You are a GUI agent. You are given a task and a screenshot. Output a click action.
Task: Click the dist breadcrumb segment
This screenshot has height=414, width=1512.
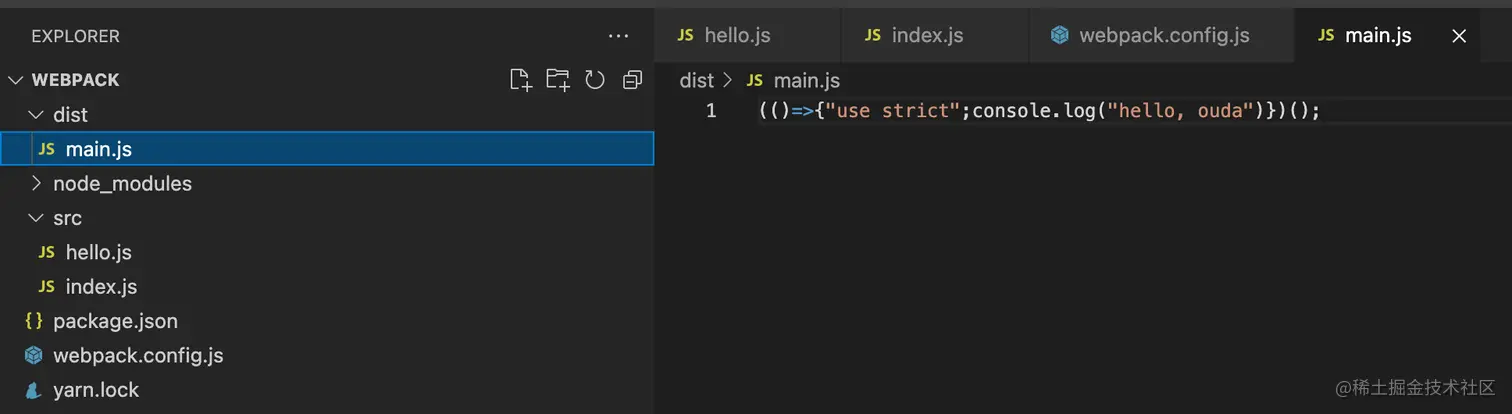(x=696, y=80)
